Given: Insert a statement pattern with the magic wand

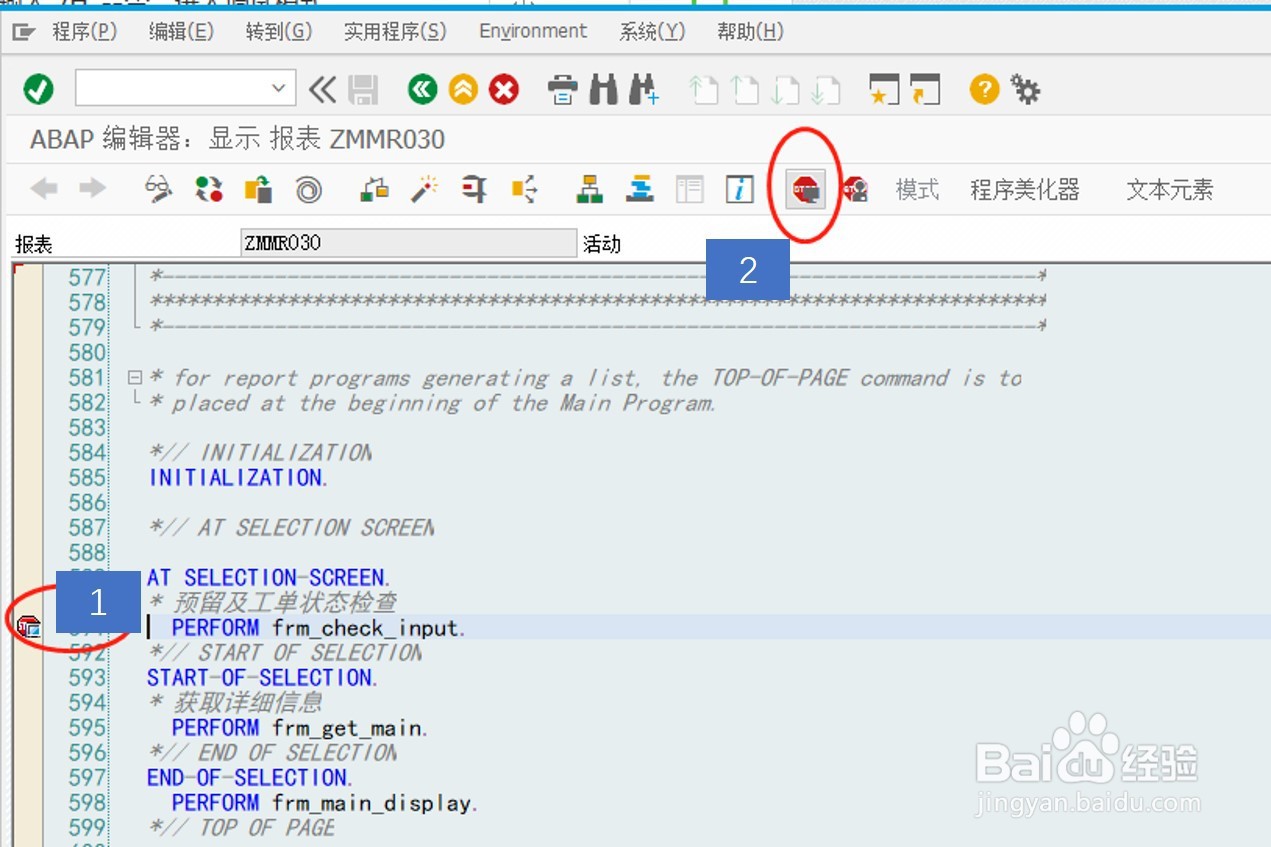Looking at the screenshot, I should (x=423, y=188).
